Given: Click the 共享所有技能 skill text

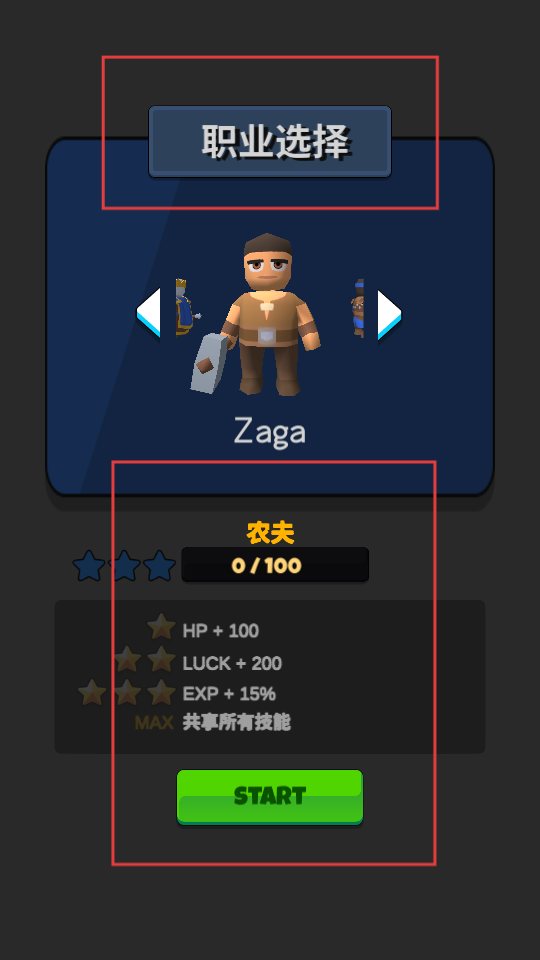Looking at the screenshot, I should [236, 722].
